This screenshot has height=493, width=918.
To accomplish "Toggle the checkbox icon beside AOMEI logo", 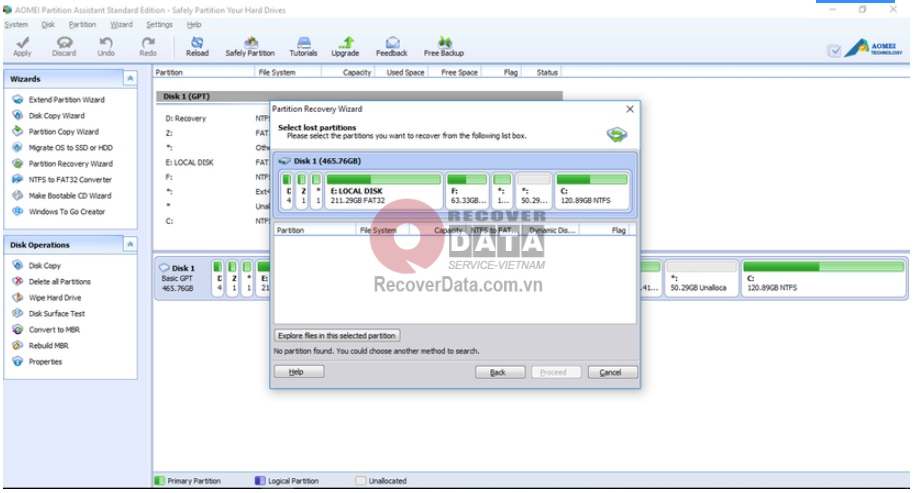I will pyautogui.click(x=834, y=51).
